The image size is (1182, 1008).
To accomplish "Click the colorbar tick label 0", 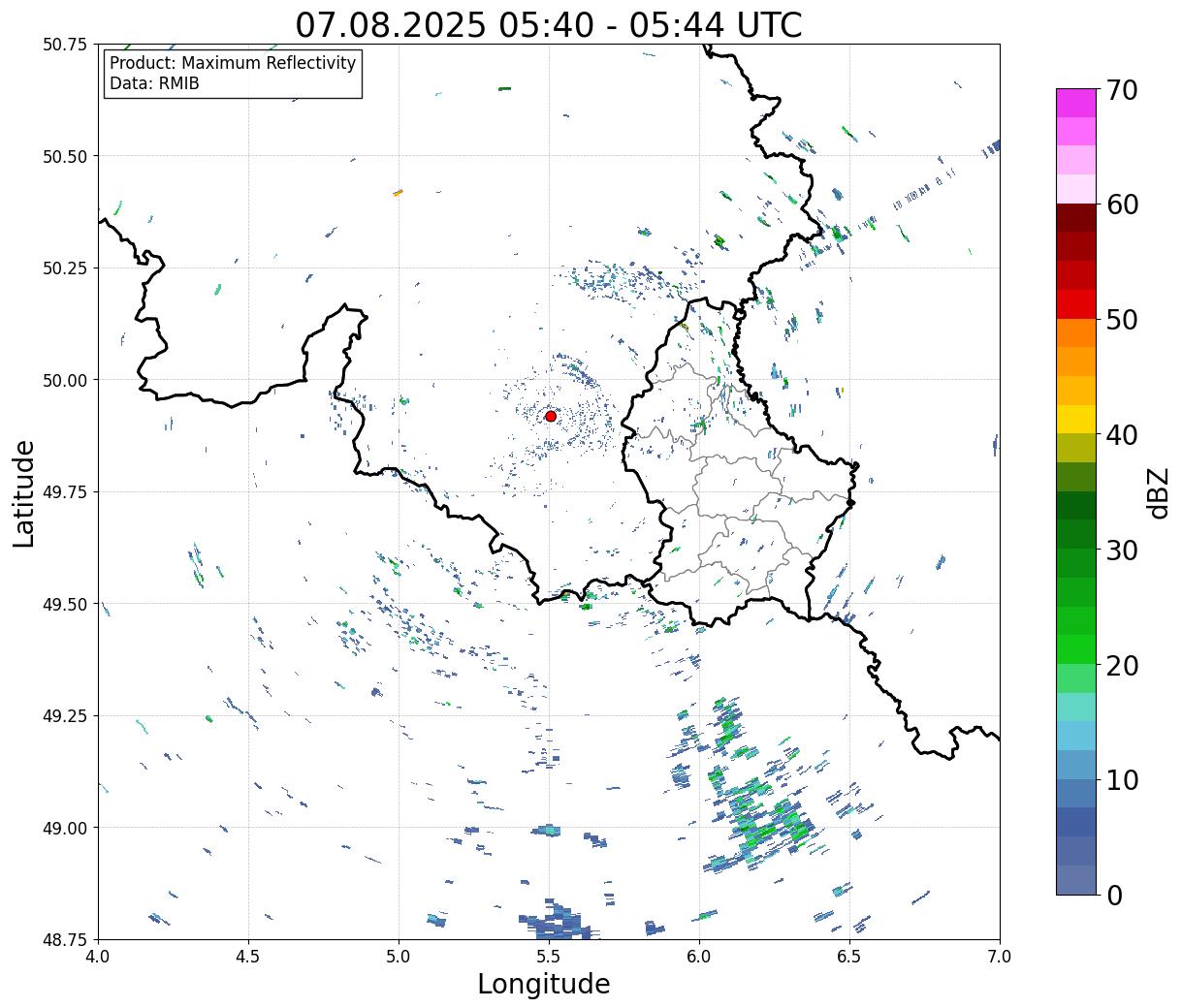I will [x=1114, y=896].
